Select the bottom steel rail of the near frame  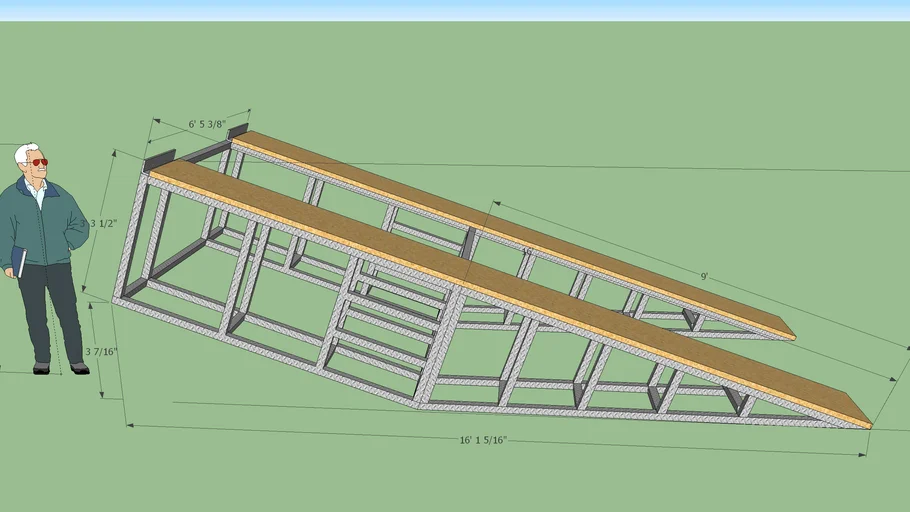click(260, 348)
